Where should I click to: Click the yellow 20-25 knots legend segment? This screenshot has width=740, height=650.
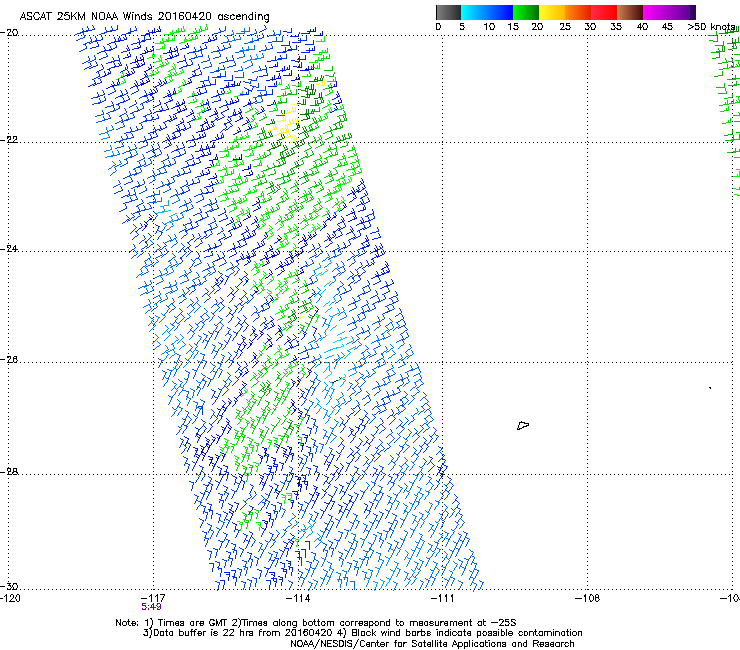tap(552, 12)
